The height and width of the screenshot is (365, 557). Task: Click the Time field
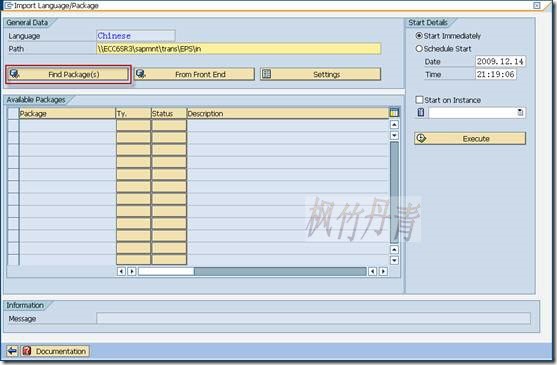[496, 74]
